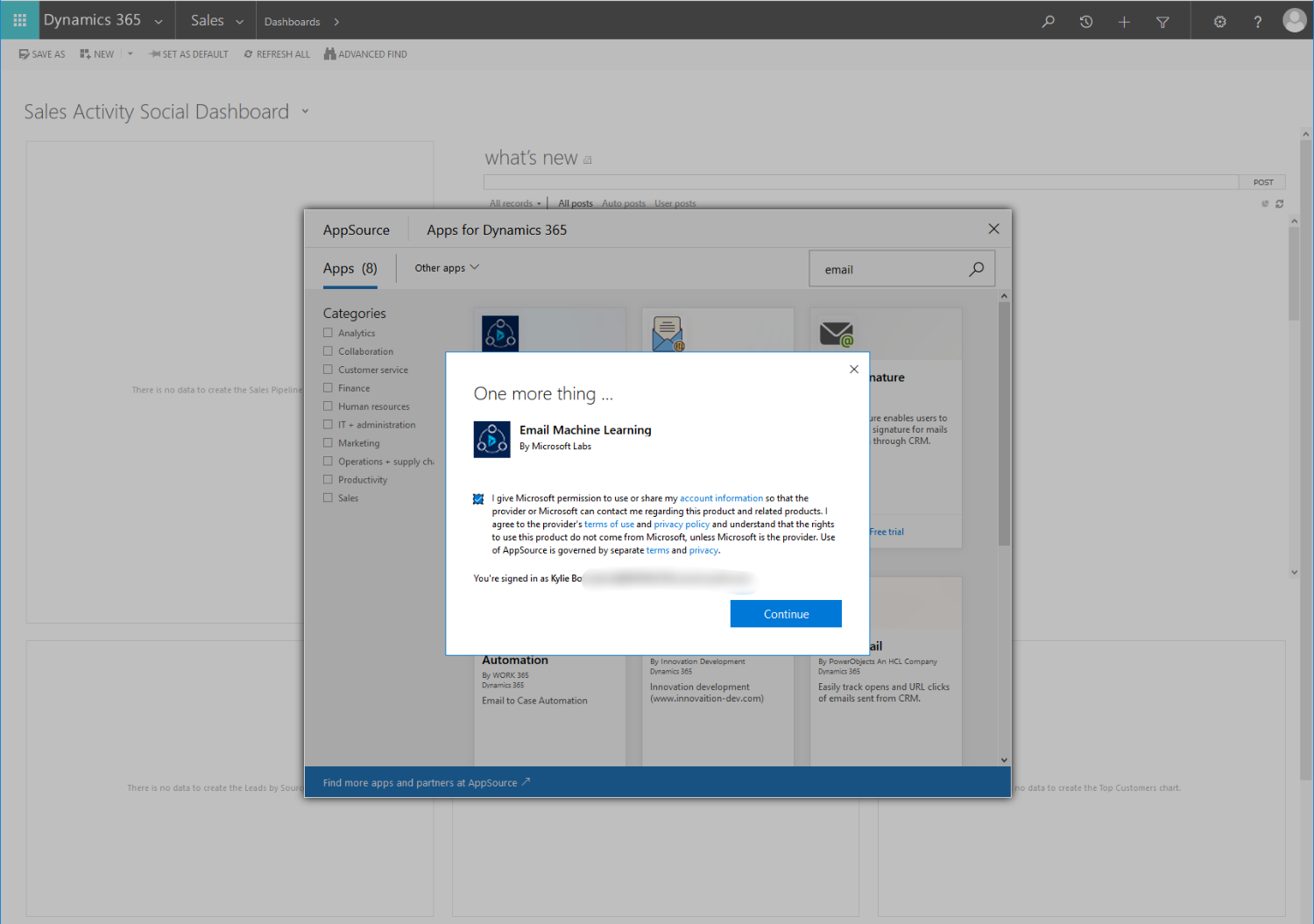Image resolution: width=1314 pixels, height=924 pixels.
Task: Click down arrow of AppSource scrollbar
Action: (x=1004, y=760)
